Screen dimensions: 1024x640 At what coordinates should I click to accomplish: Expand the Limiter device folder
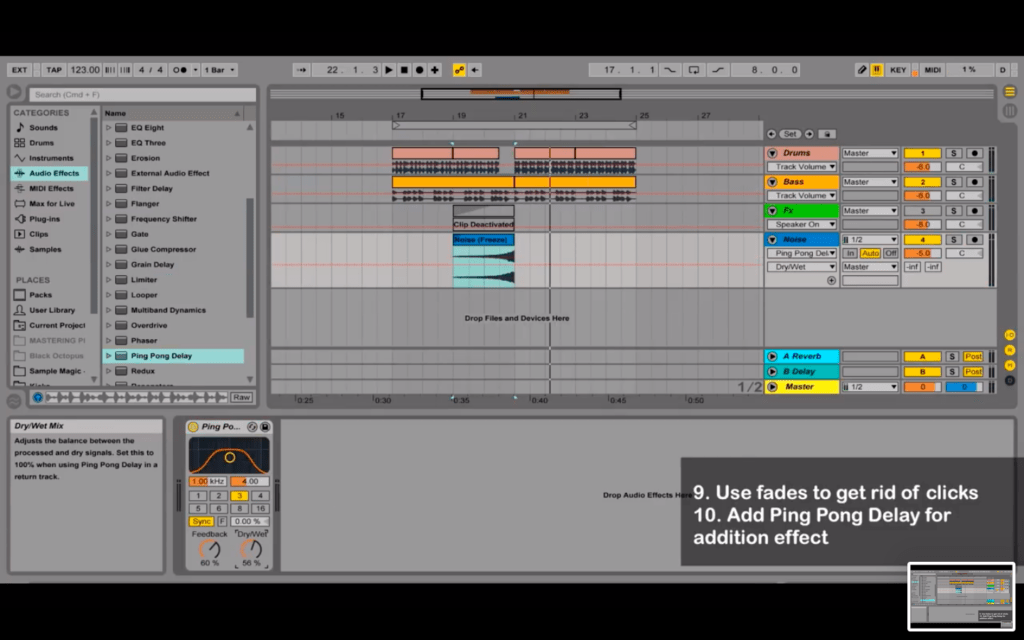click(108, 280)
